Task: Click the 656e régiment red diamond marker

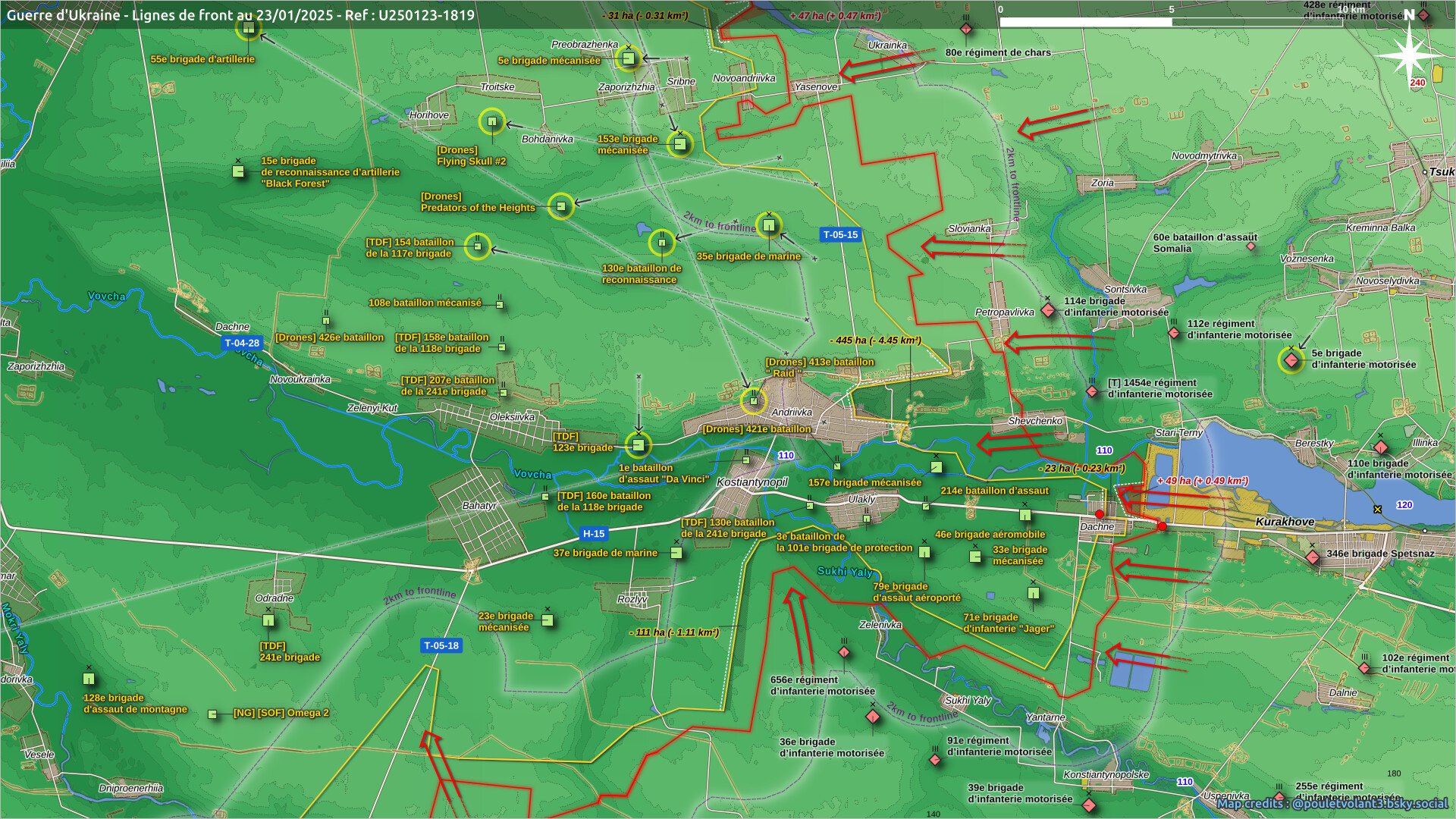Action: [844, 652]
